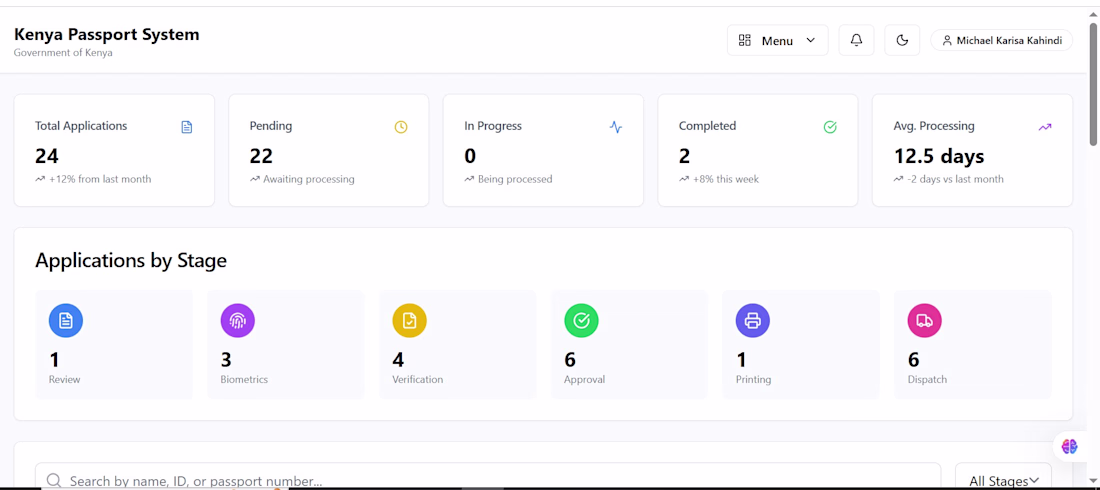Click the -2 days vs last month text

point(955,179)
